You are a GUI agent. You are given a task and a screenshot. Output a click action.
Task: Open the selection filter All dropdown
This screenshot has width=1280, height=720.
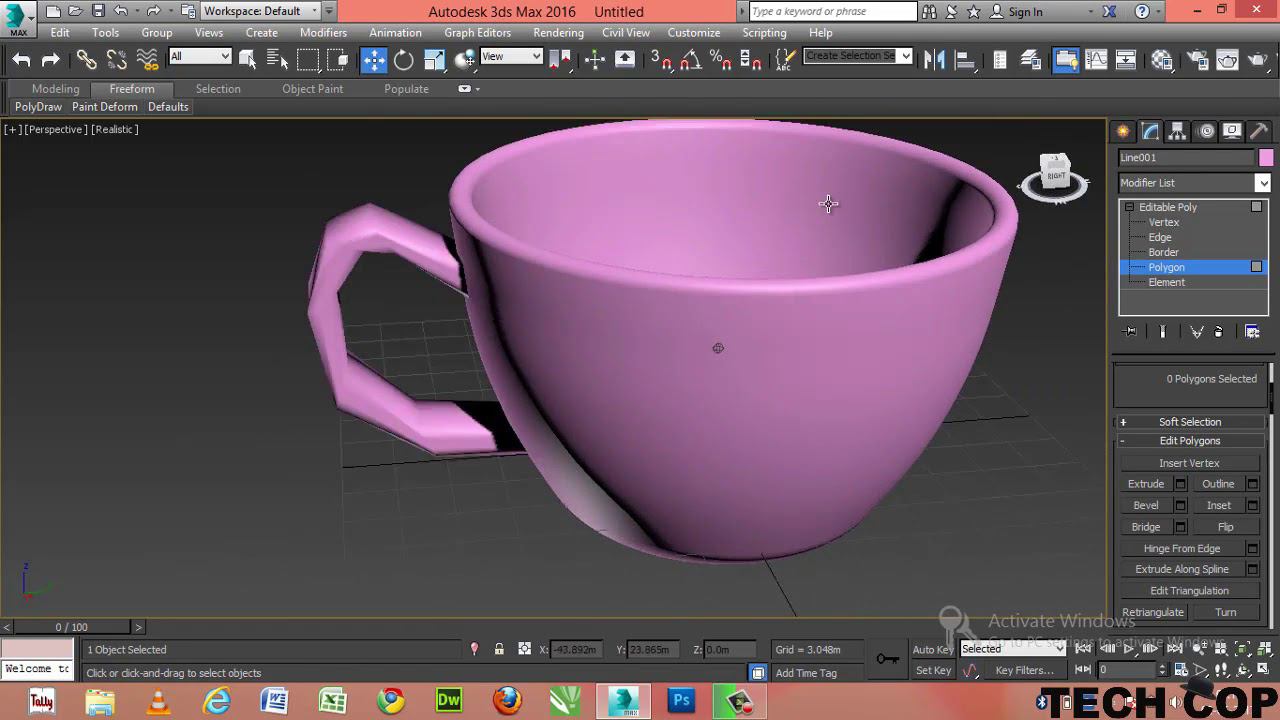(x=200, y=56)
